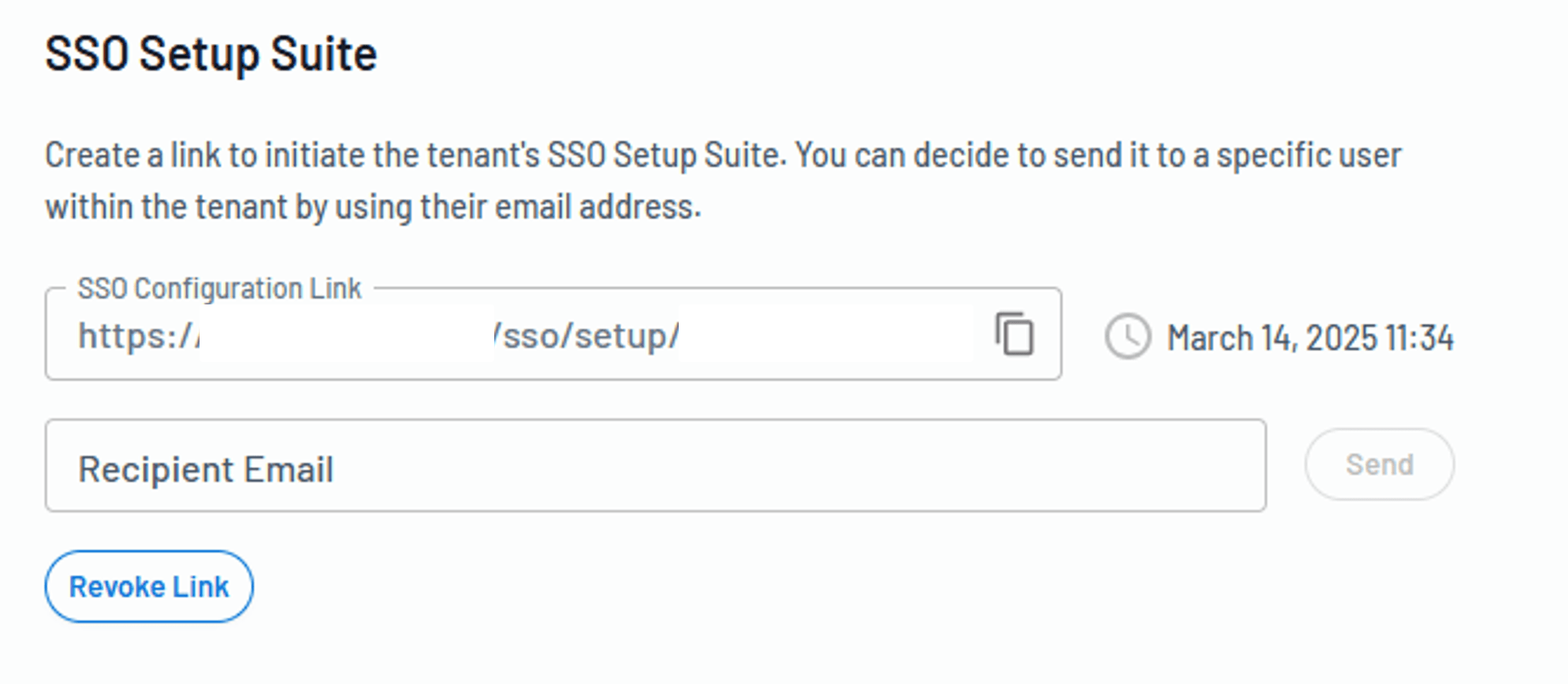Select the SSO Setup Suite heading
Viewport: 1568px width, 684px height.
211,53
